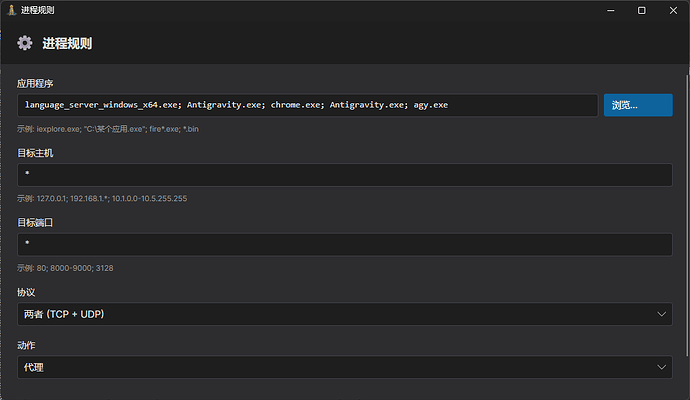Click the chevron arrow of the protocol combo box

(x=661, y=314)
